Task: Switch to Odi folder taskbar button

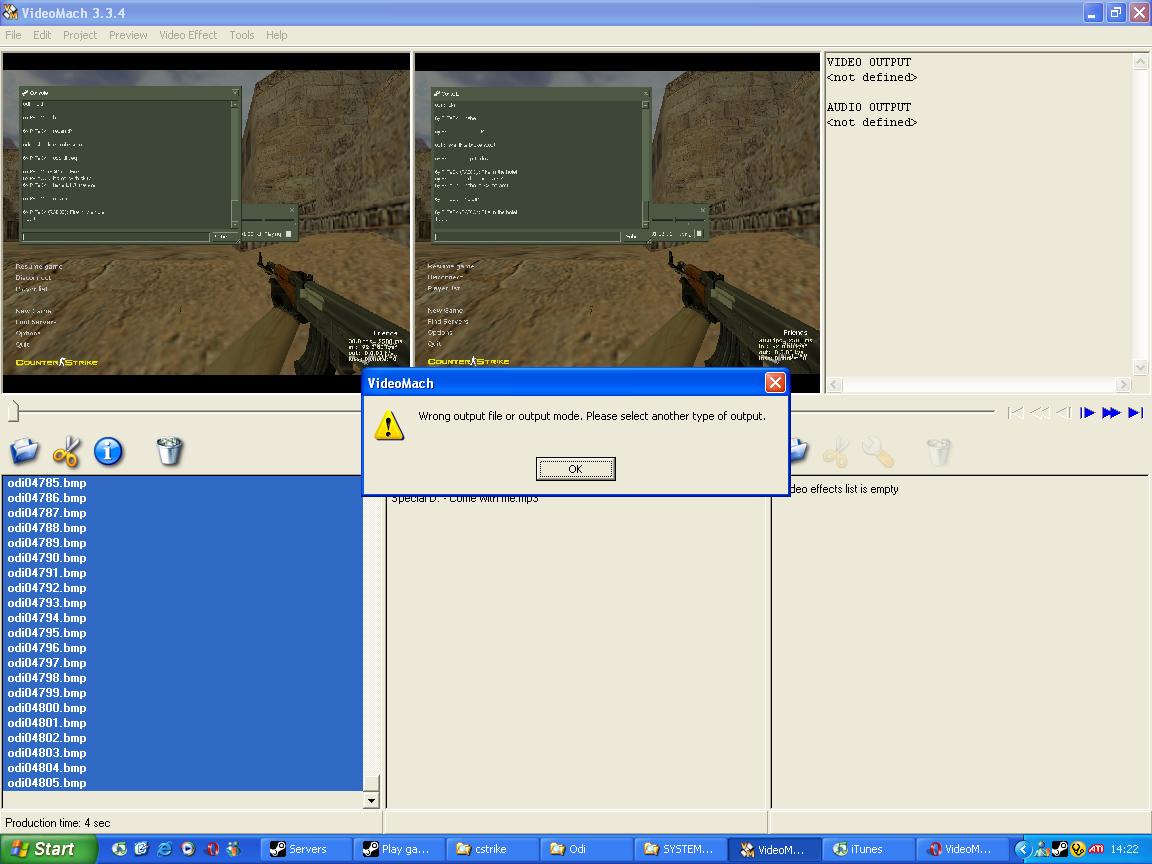Action: (586, 849)
